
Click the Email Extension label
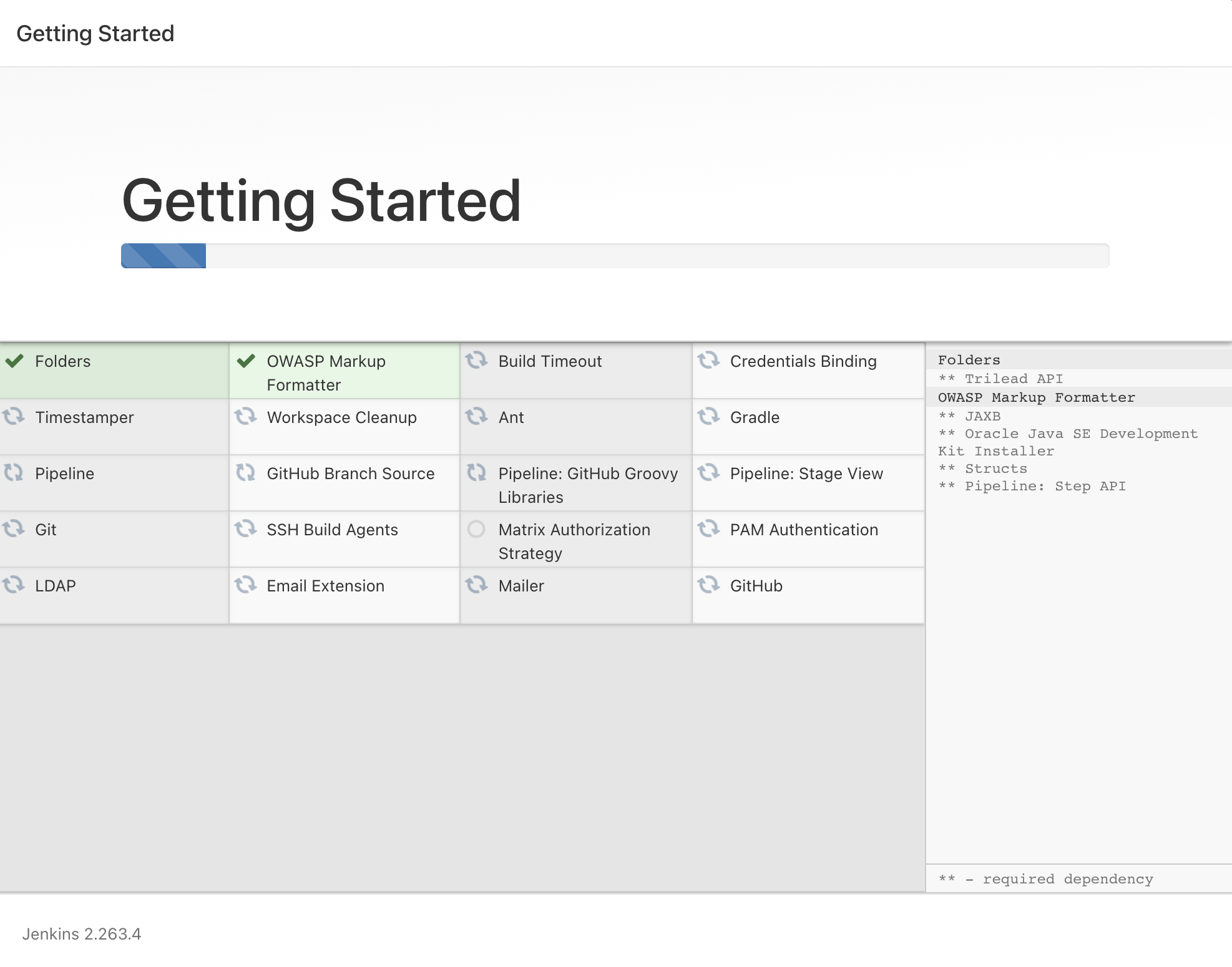[x=325, y=586]
